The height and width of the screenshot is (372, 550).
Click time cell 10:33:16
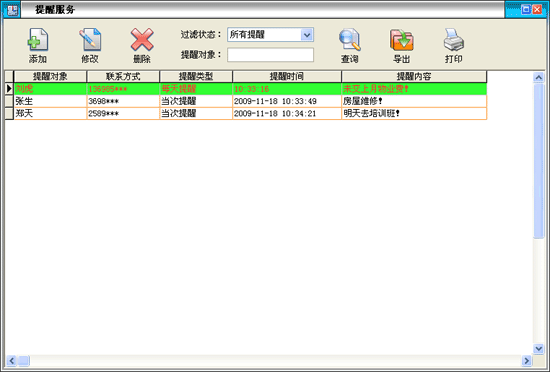[287, 89]
